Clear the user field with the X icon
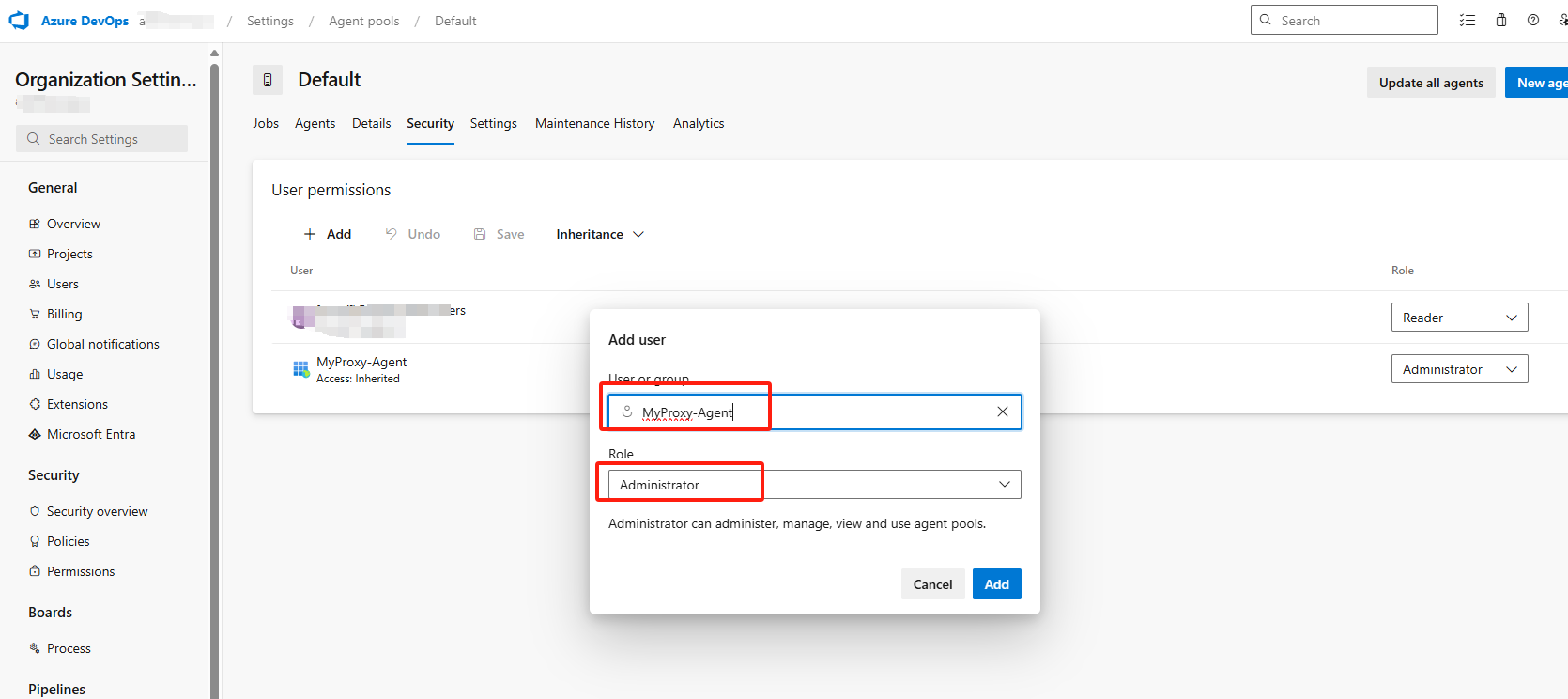1568x699 pixels. click(1003, 412)
